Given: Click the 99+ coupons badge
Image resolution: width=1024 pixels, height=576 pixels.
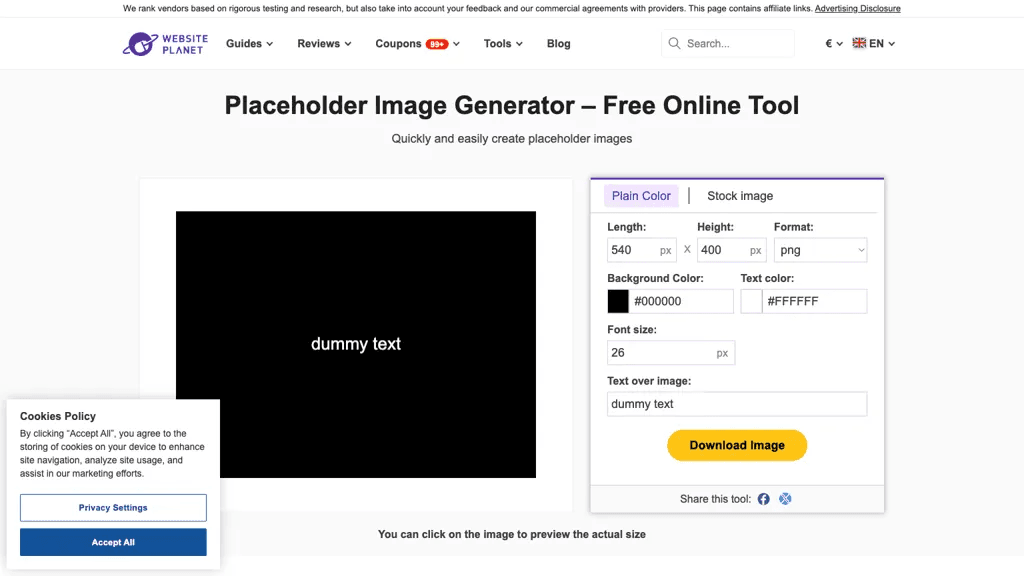Looking at the screenshot, I should tap(437, 44).
